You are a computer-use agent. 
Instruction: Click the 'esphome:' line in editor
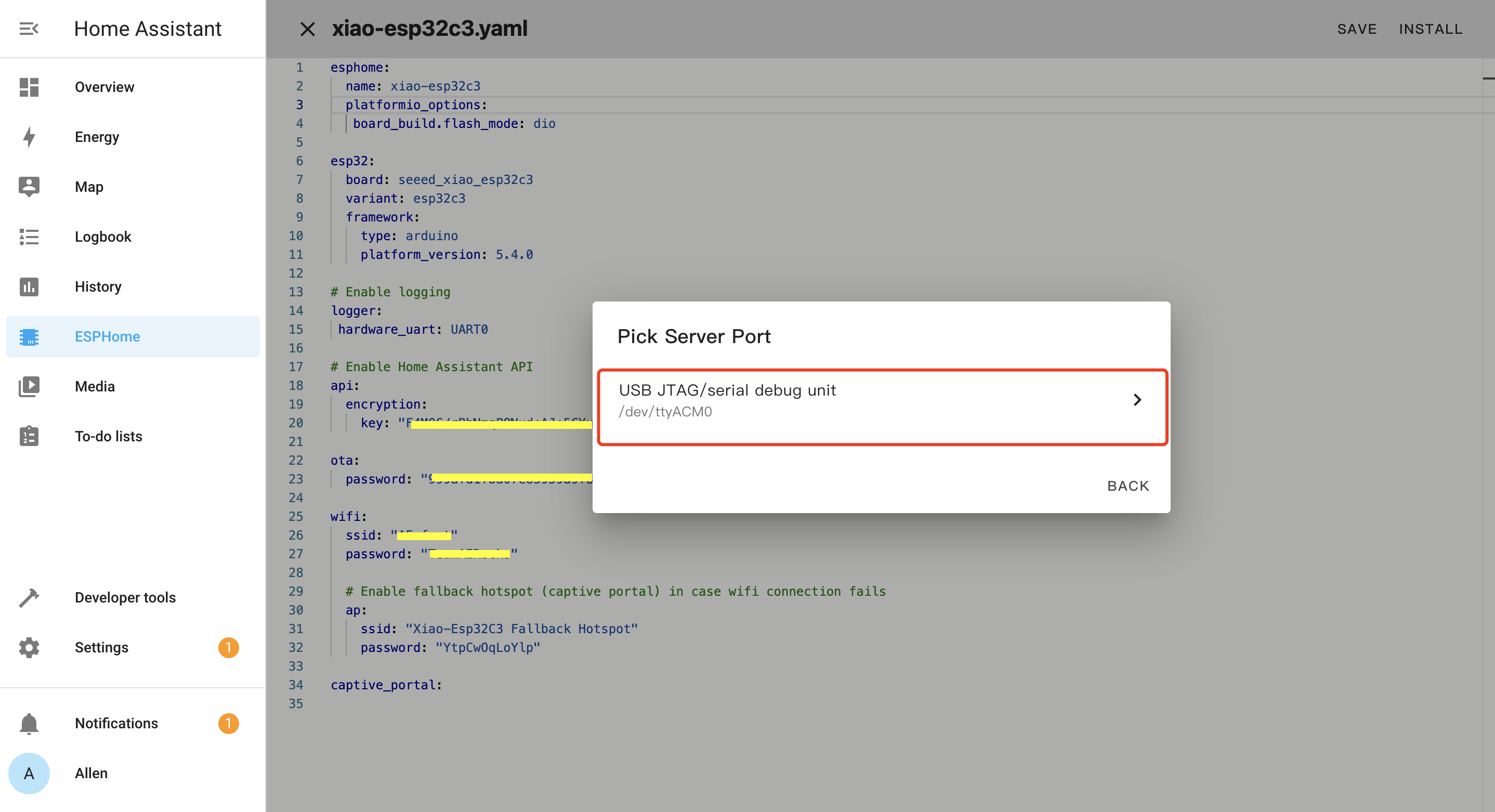pos(360,68)
